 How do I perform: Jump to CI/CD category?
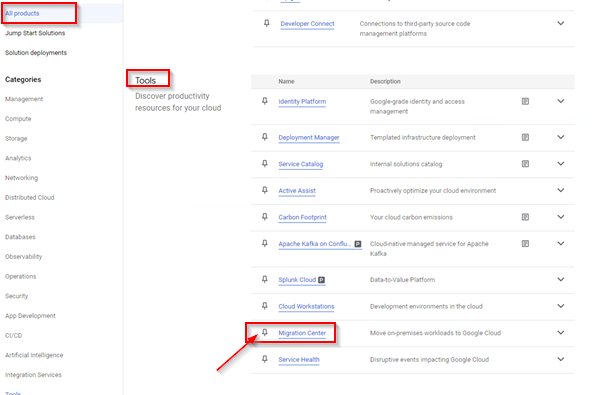coord(13,336)
